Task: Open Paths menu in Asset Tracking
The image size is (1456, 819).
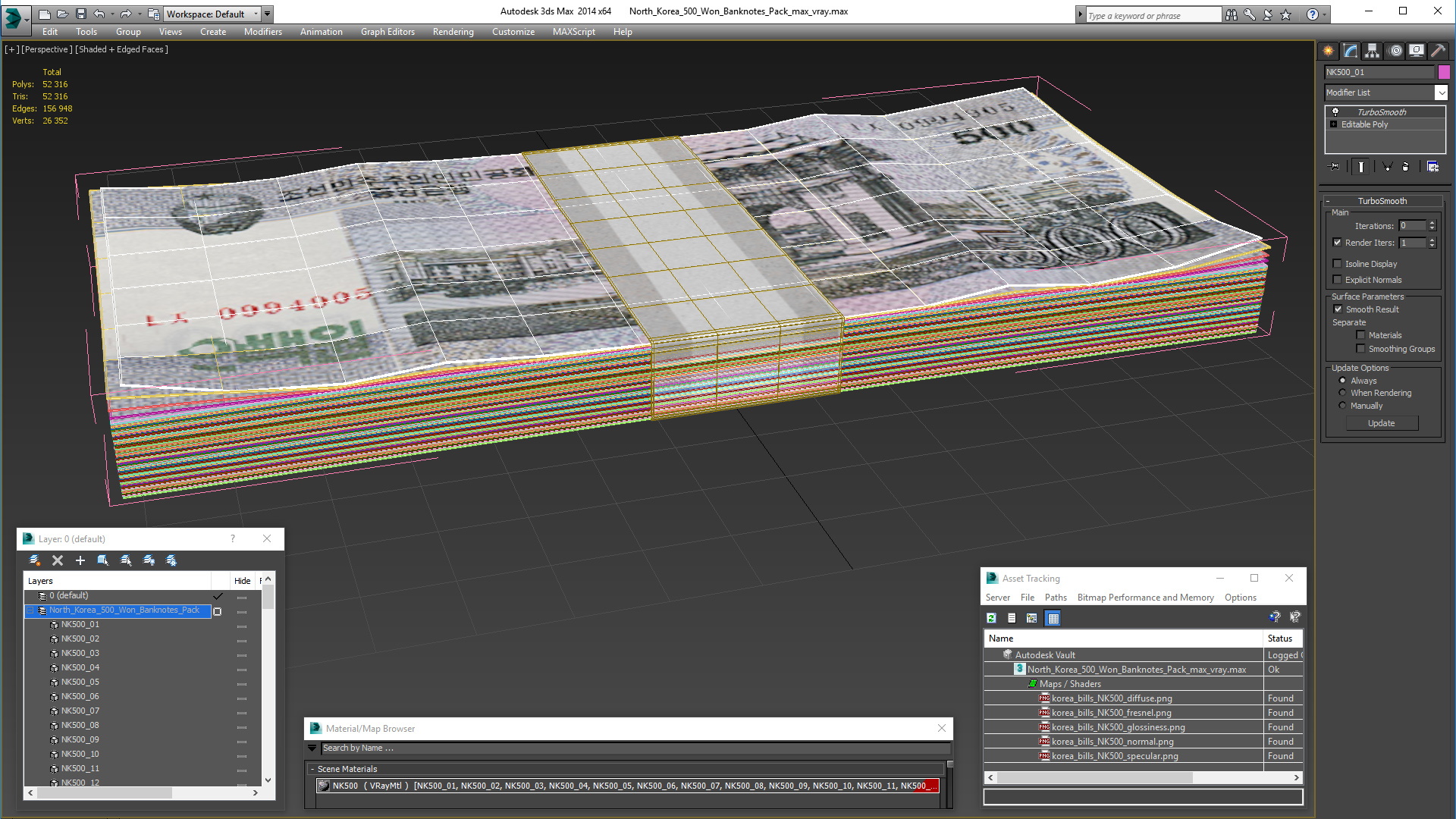Action: click(x=1055, y=598)
